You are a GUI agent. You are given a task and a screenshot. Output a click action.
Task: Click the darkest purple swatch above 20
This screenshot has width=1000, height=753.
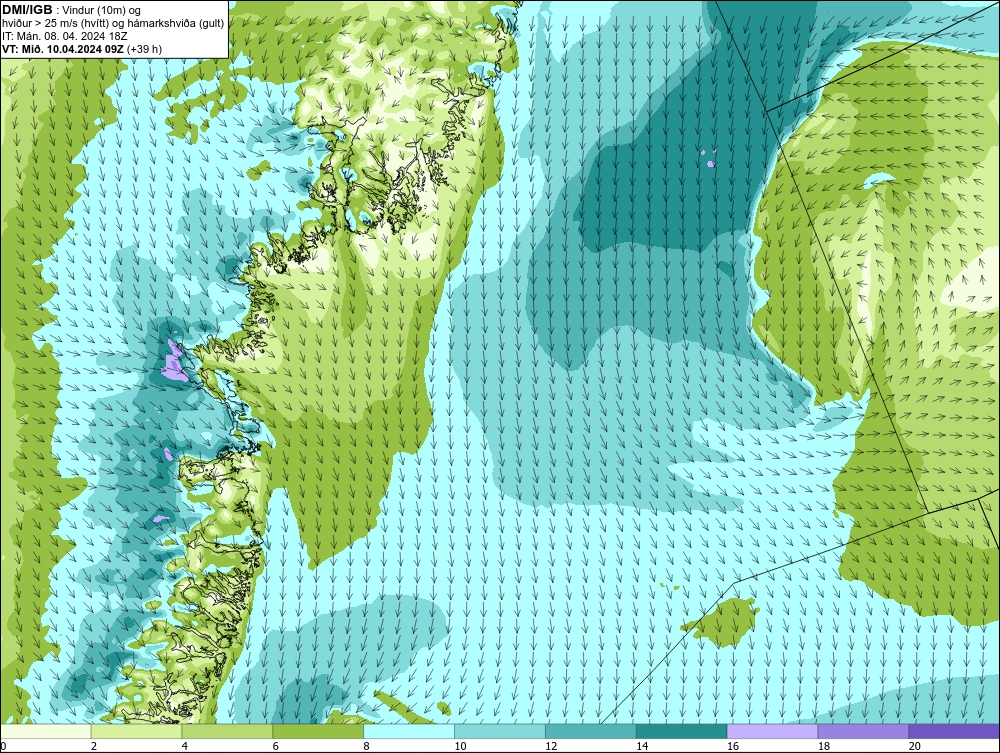[953, 731]
